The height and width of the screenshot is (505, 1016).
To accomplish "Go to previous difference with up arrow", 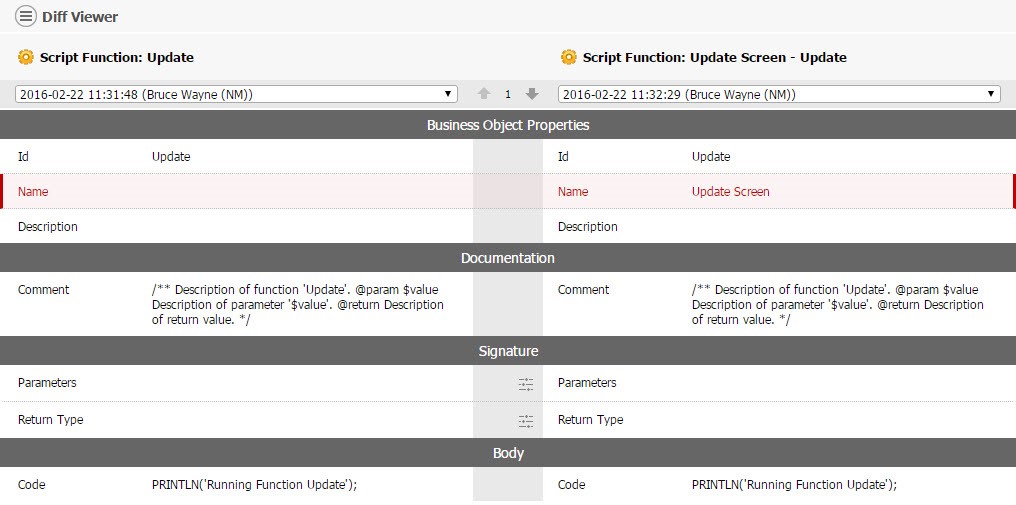I will 484,94.
